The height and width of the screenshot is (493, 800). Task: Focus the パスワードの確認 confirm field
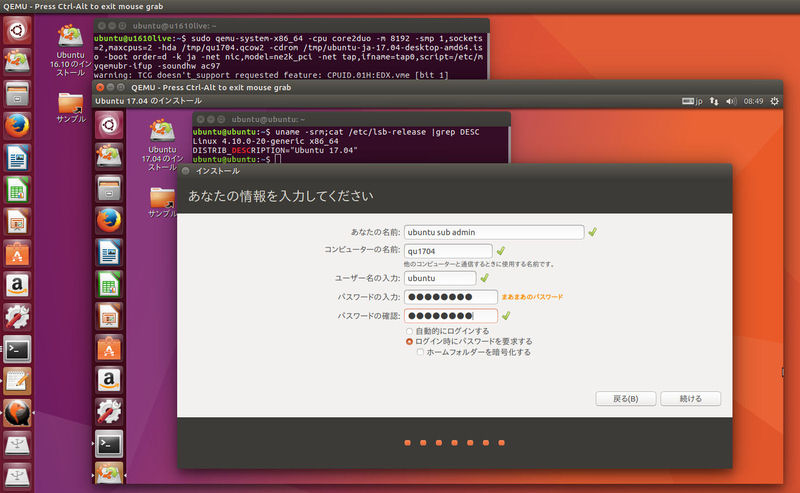[451, 316]
